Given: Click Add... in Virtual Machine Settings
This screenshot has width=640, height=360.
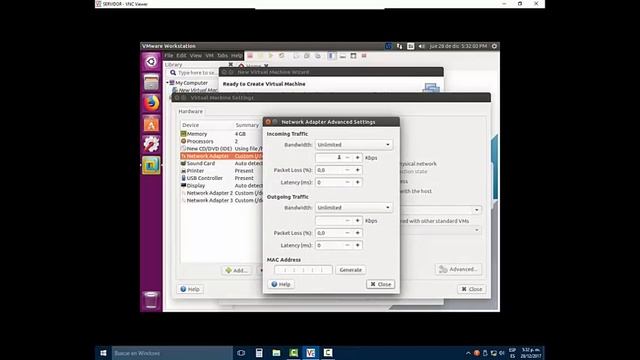Looking at the screenshot, I should [236, 270].
